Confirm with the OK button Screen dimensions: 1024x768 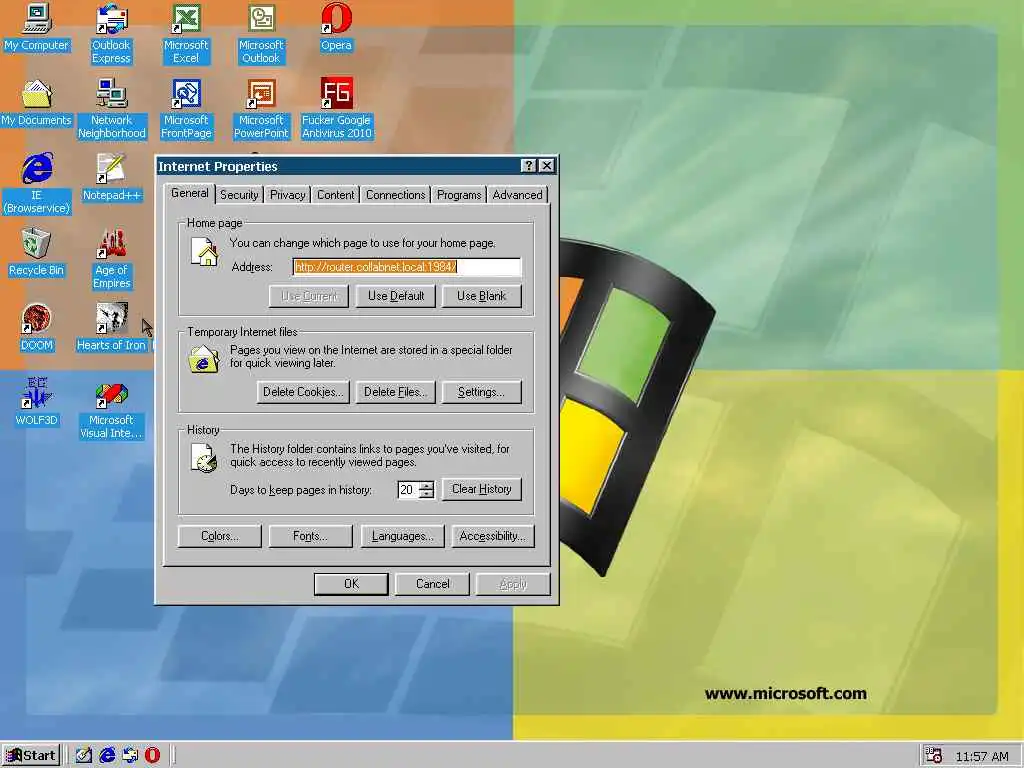pyautogui.click(x=351, y=584)
